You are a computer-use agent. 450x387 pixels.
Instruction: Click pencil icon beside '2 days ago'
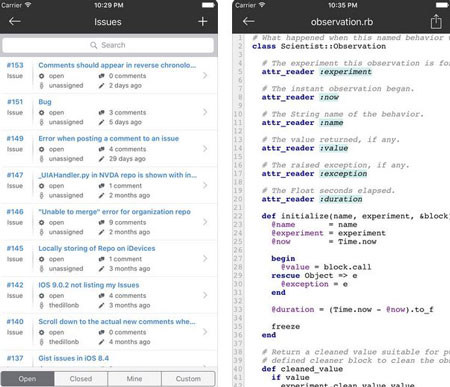coord(102,86)
